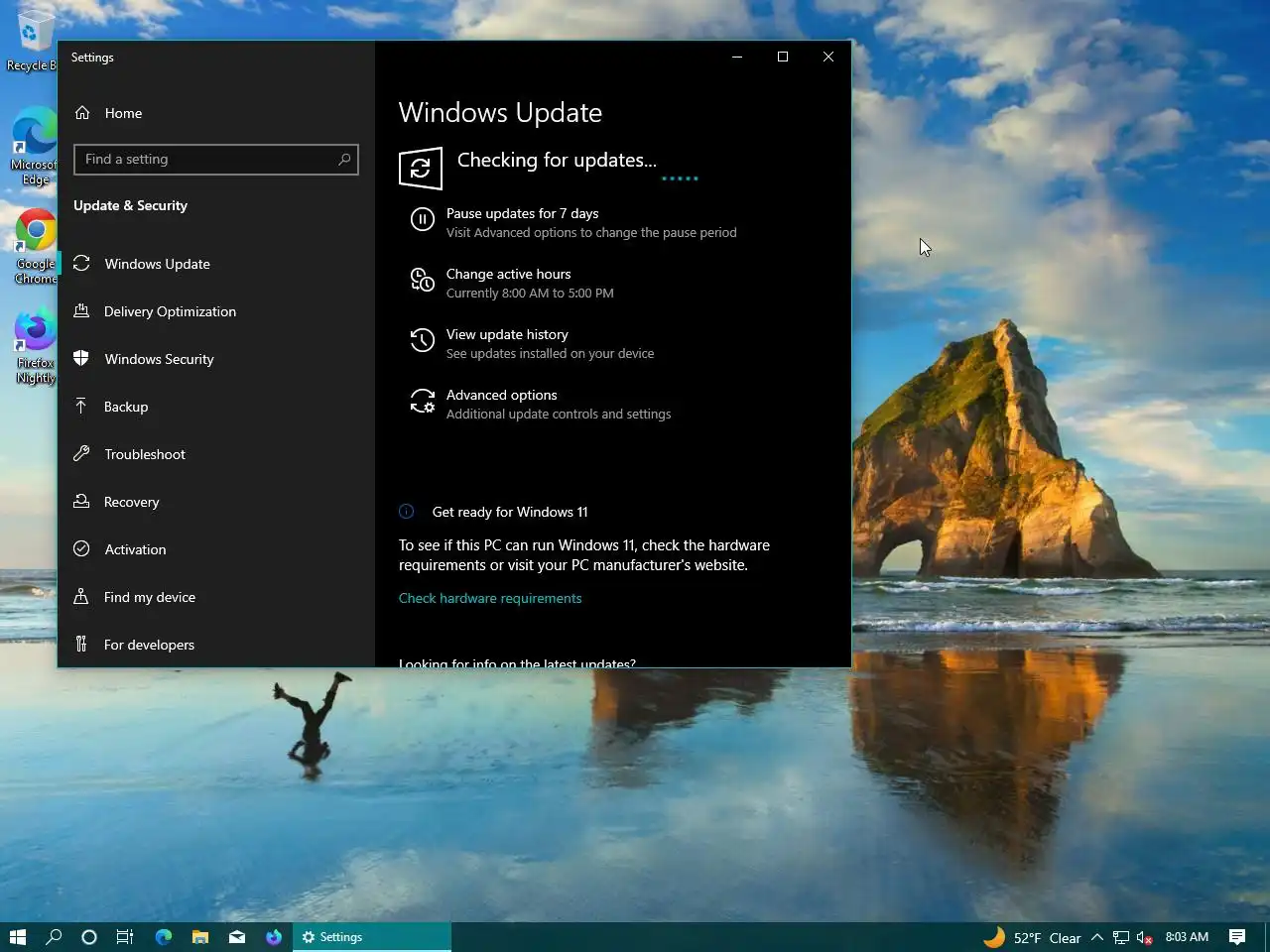Click the Windows Update sidebar refresh icon
Image resolution: width=1270 pixels, height=952 pixels.
click(x=82, y=264)
